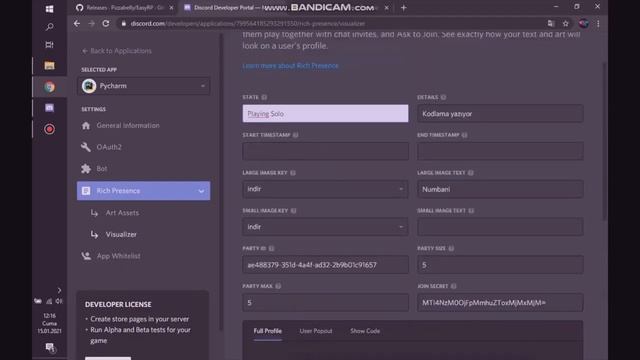This screenshot has width=640, height=360.
Task: Edit Details field Kodlama yazıyor
Action: [x=500, y=113]
